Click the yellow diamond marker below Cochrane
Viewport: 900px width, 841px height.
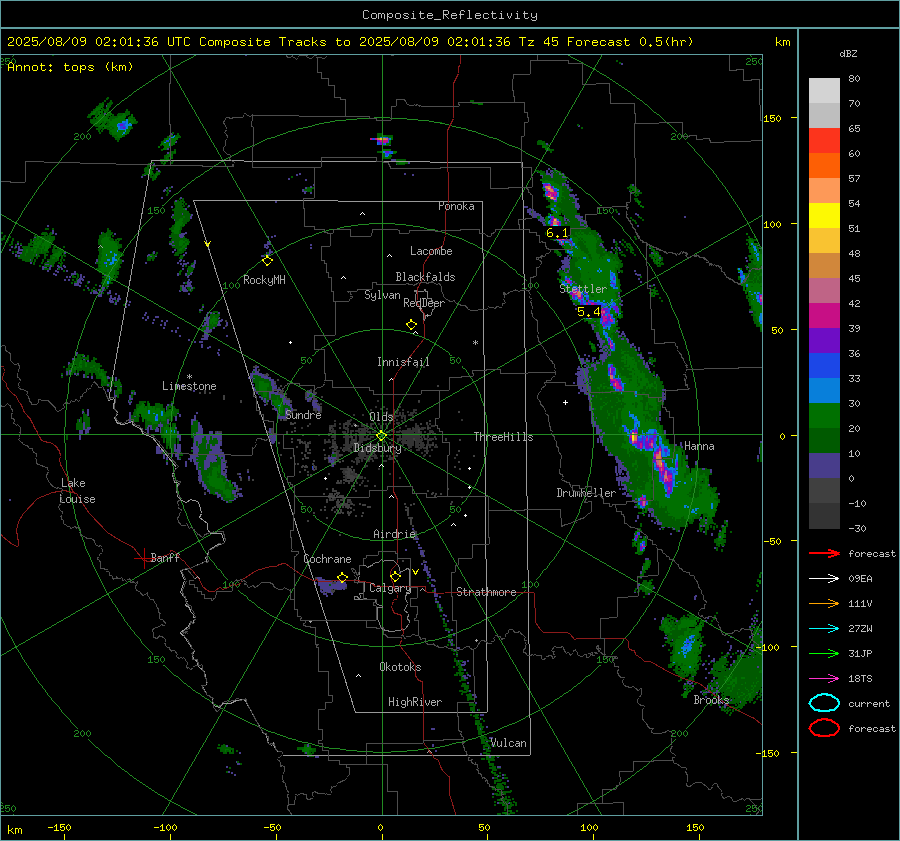click(x=342, y=577)
